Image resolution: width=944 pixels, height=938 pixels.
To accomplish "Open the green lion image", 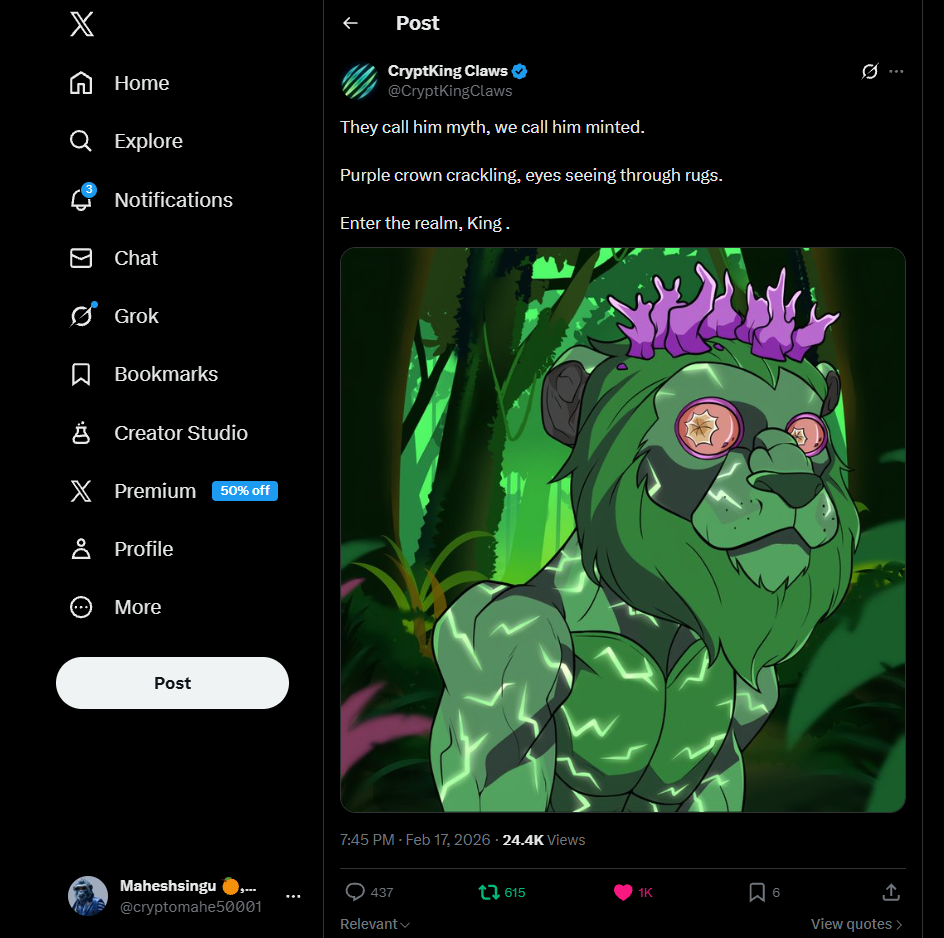I will coord(623,530).
